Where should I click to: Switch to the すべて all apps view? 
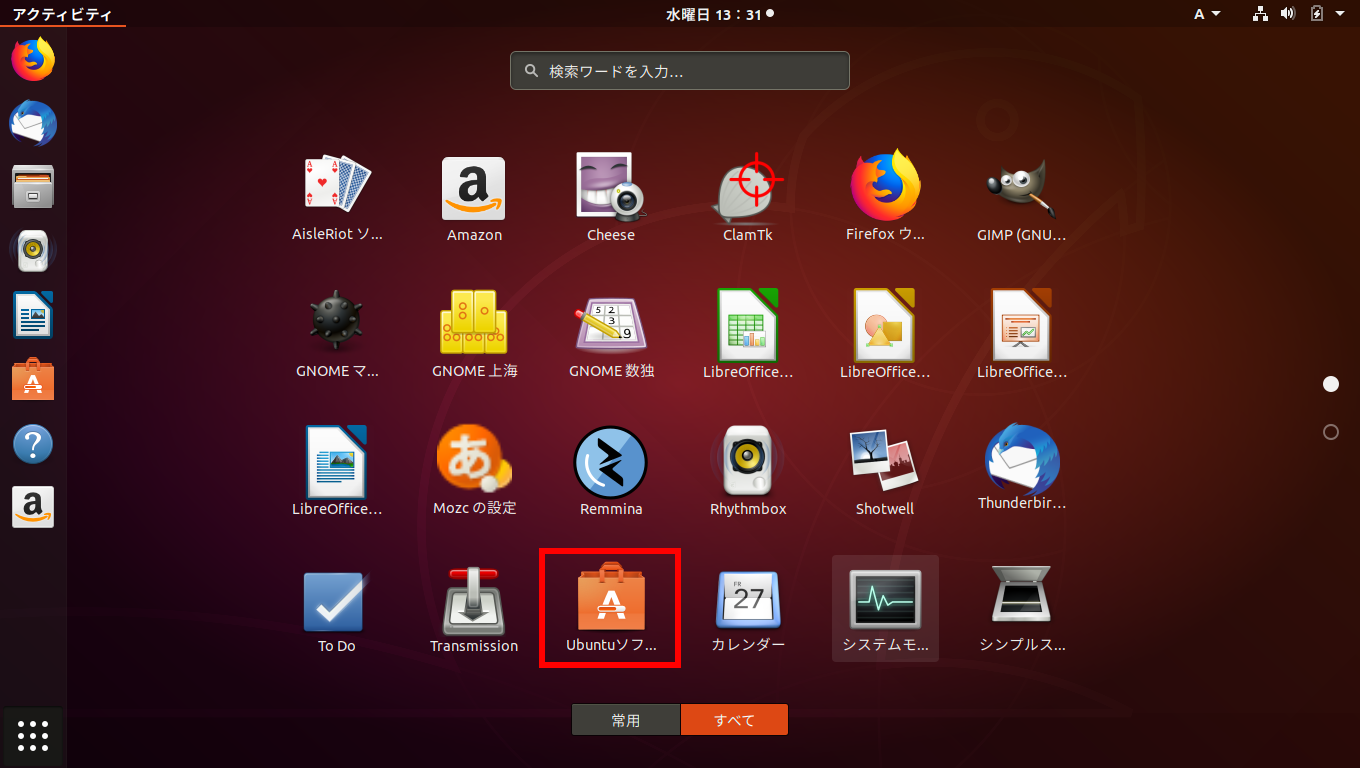tap(734, 720)
